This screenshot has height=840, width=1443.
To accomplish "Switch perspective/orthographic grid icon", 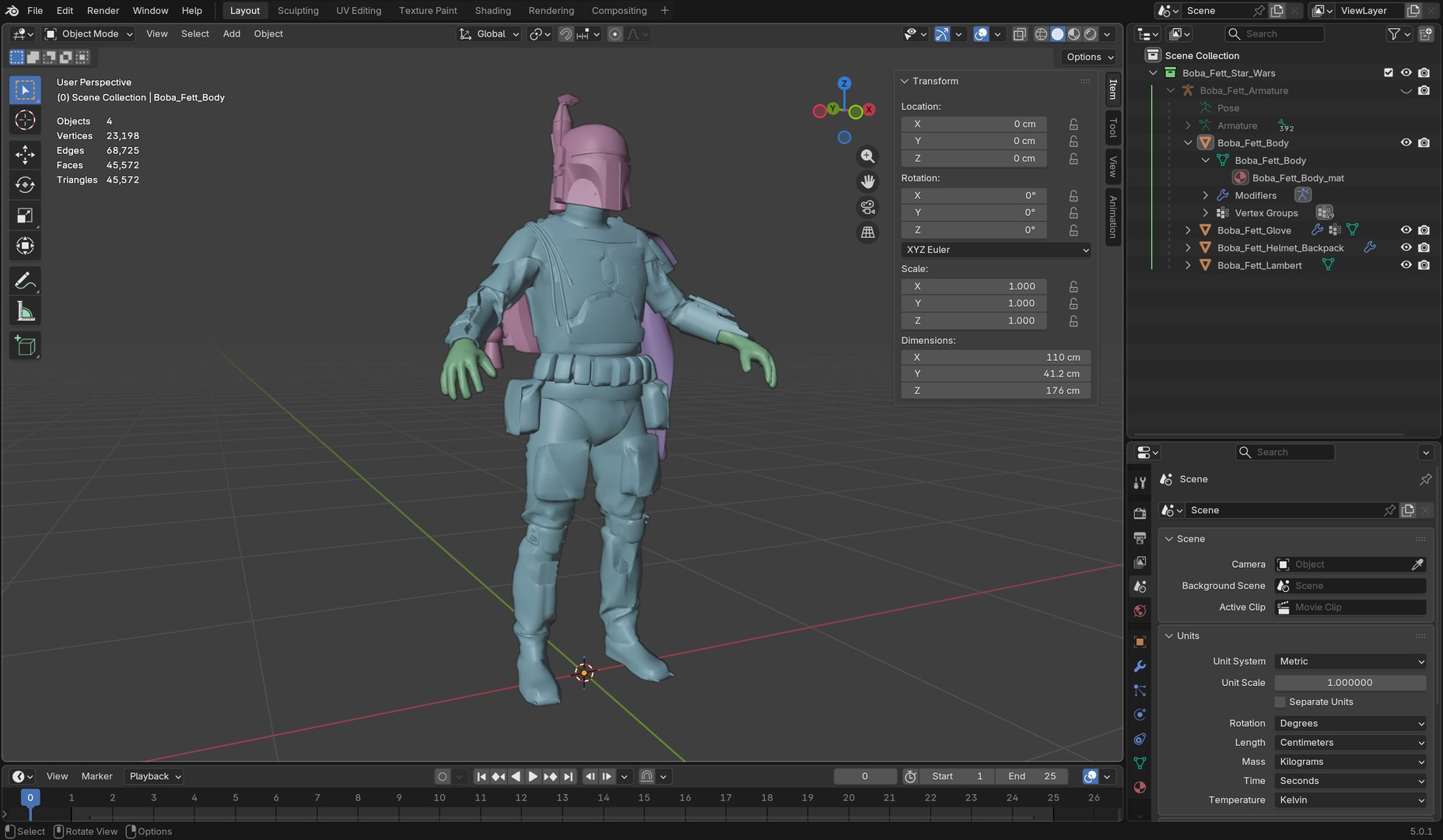I will click(x=867, y=233).
